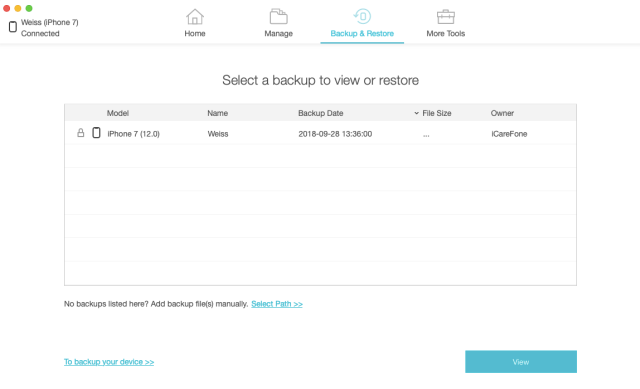Sort backups by File Size arrow
This screenshot has width=640, height=389.
416,113
